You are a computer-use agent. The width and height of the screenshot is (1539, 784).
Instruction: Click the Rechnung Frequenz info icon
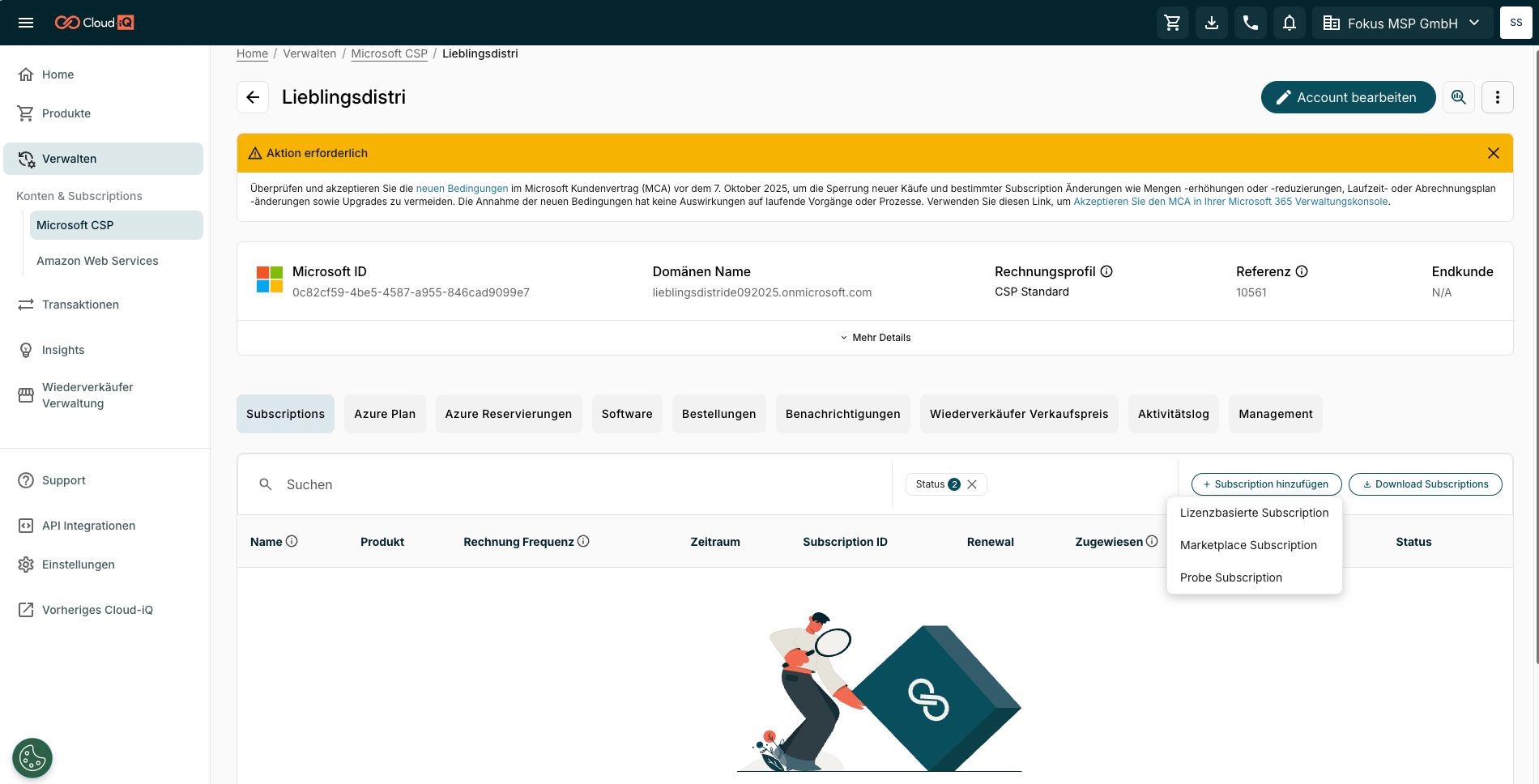[583, 541]
